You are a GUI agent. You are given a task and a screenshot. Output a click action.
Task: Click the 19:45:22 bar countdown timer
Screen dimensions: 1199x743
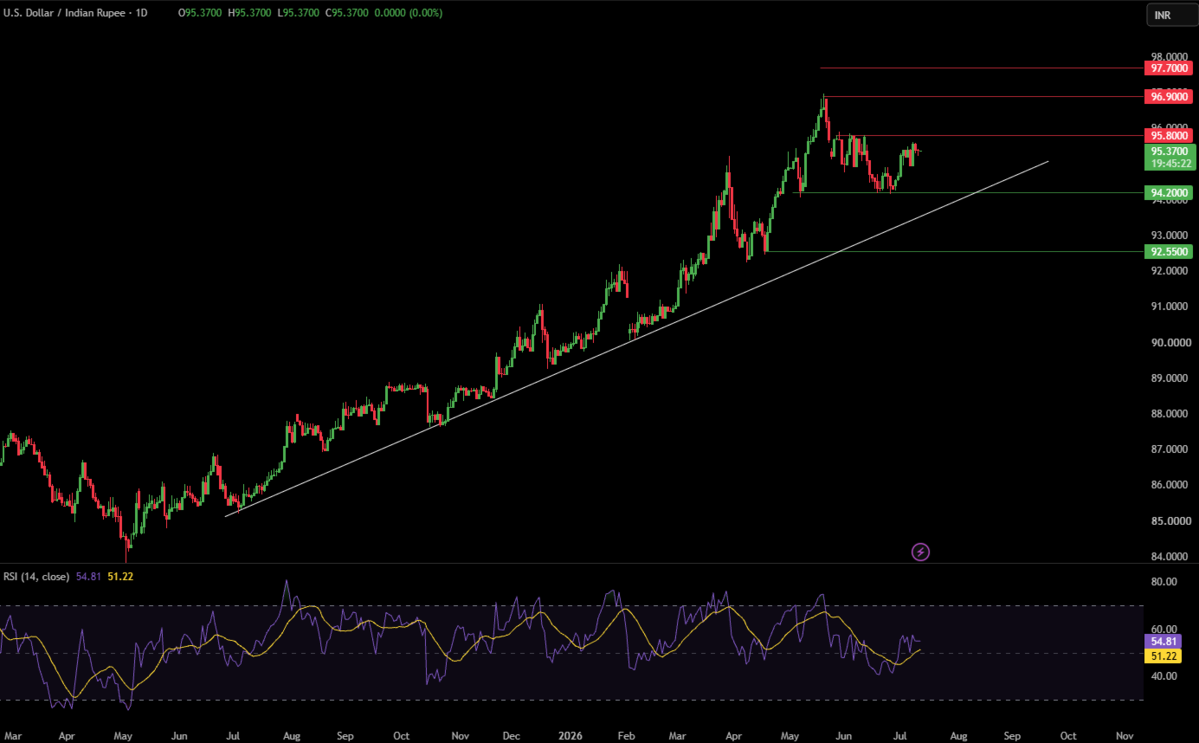pyautogui.click(x=1170, y=164)
